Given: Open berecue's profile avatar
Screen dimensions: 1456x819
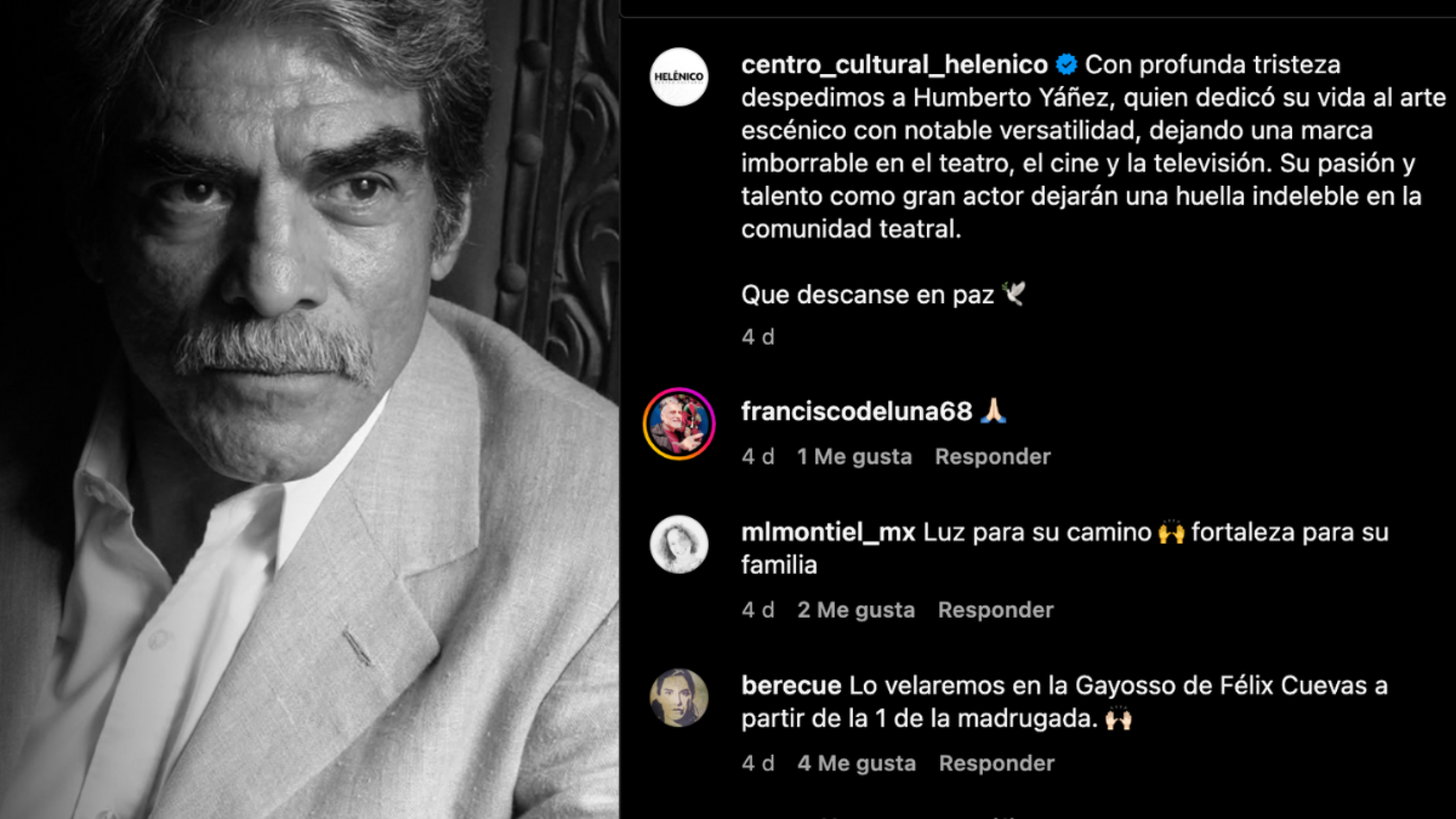Looking at the screenshot, I should tap(679, 698).
